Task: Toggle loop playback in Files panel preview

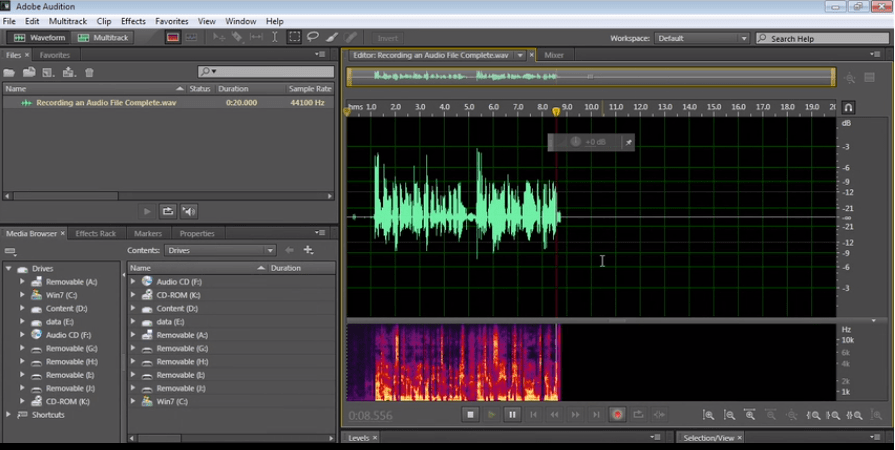Action: point(168,211)
